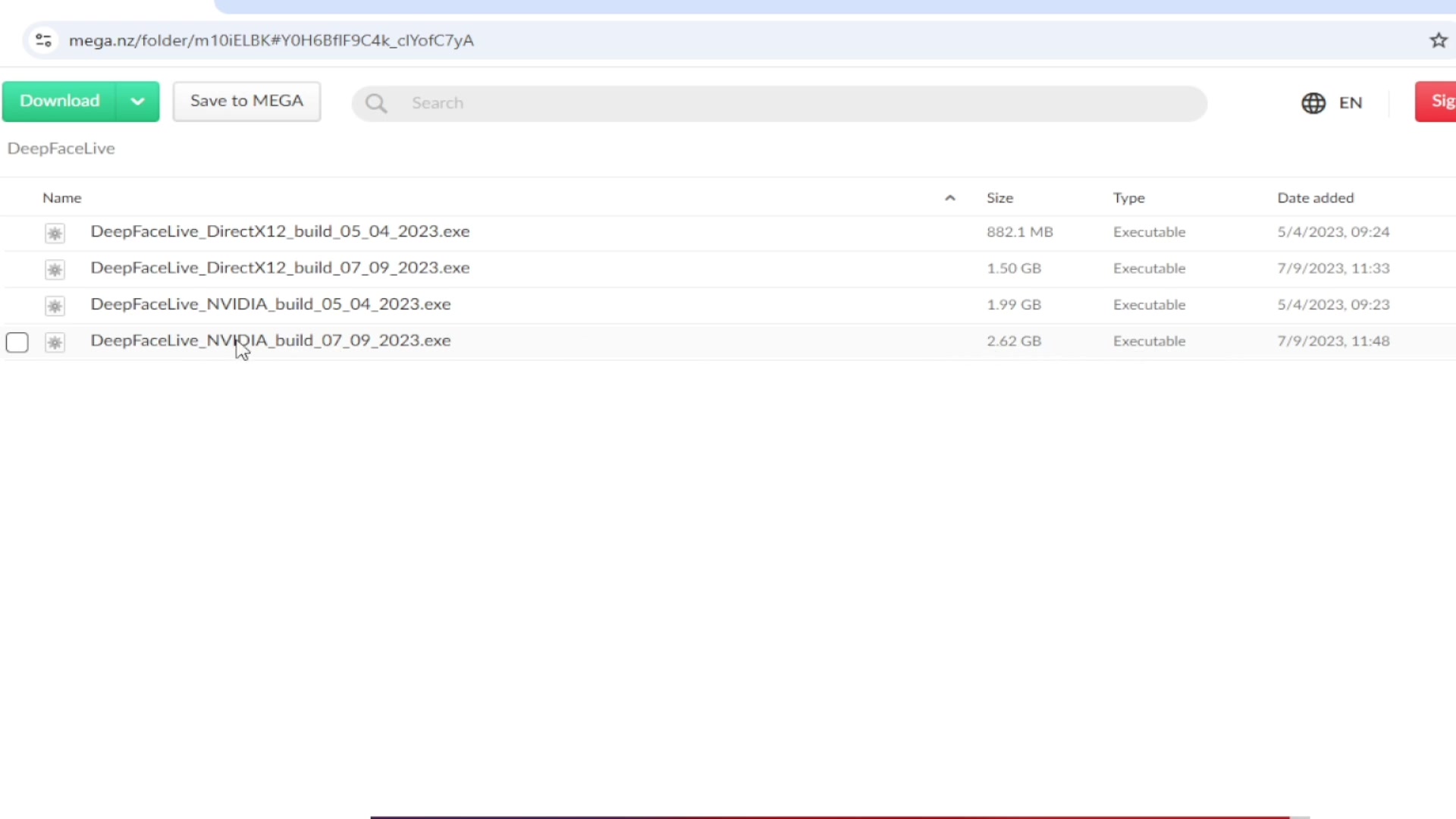The image size is (1456, 819).
Task: Check the box for NVIDIA build 07_09_2023
Action: coord(17,342)
